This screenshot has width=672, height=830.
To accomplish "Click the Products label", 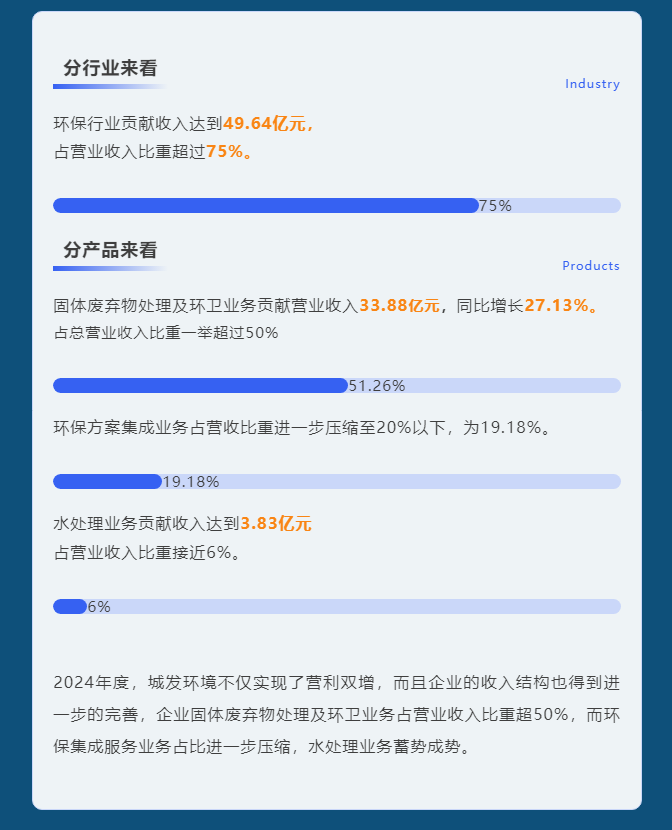I will tap(591, 266).
